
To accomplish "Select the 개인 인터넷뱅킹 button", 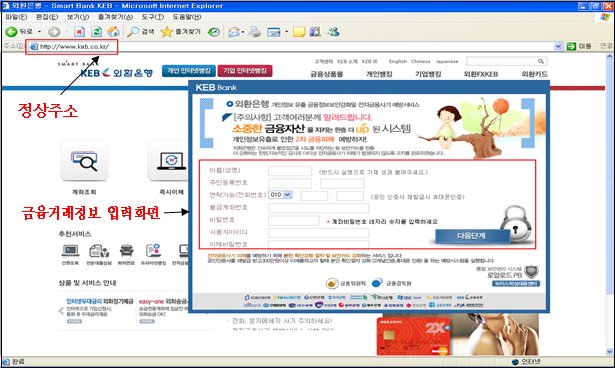I will [x=189, y=71].
